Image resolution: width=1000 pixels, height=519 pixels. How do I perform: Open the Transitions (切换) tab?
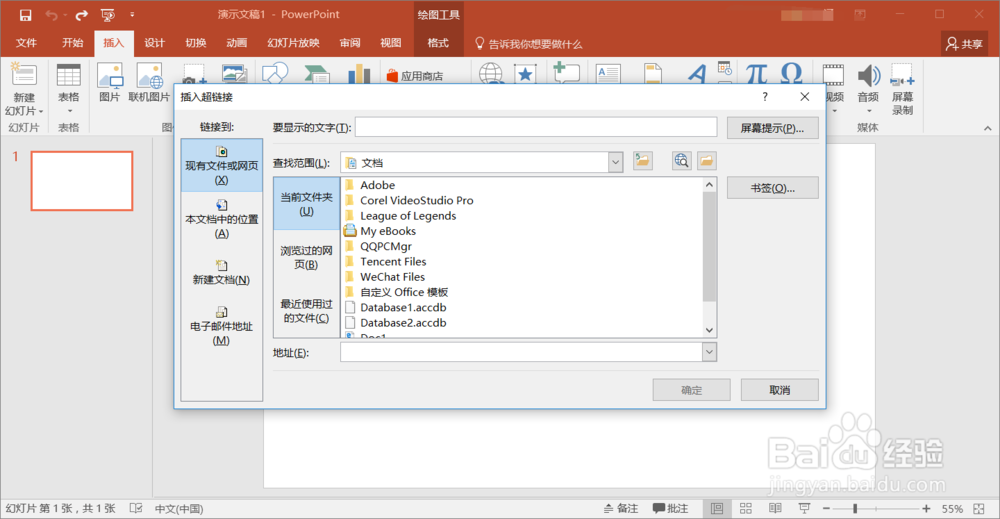point(195,43)
